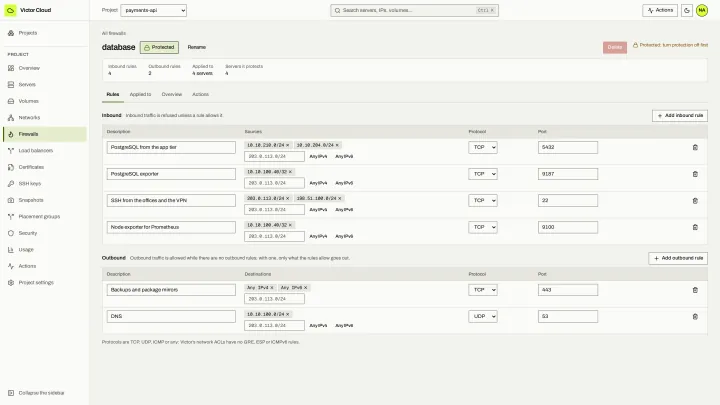The image size is (720, 405).
Task: Remove source 10.10.204.0/24 chip
Action: pyautogui.click(x=337, y=145)
